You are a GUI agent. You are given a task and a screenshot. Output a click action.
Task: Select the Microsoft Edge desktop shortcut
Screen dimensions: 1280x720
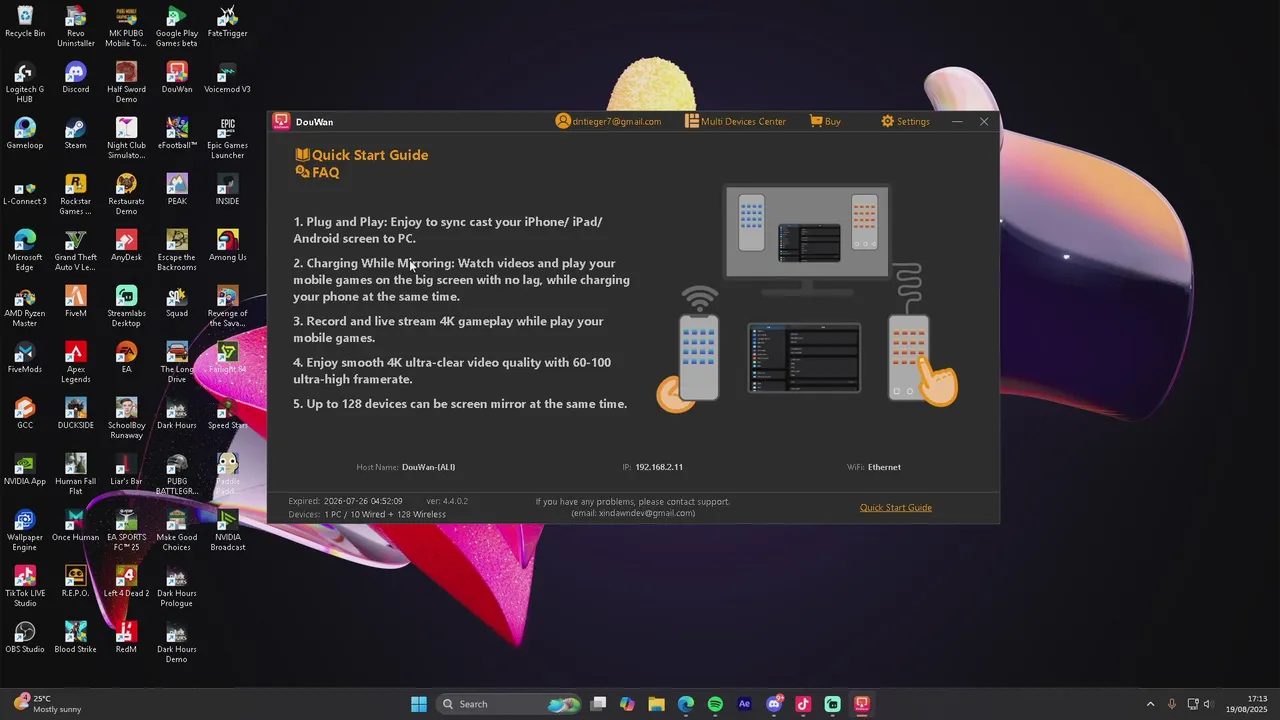pos(25,251)
